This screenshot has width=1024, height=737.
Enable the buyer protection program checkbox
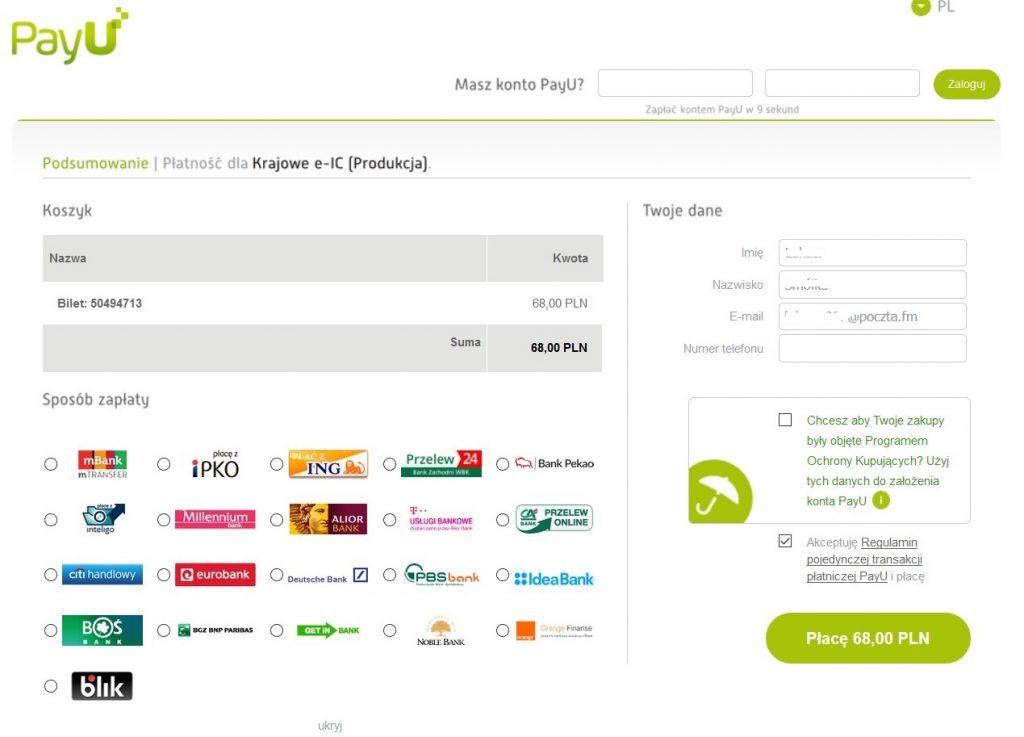pyautogui.click(x=785, y=420)
